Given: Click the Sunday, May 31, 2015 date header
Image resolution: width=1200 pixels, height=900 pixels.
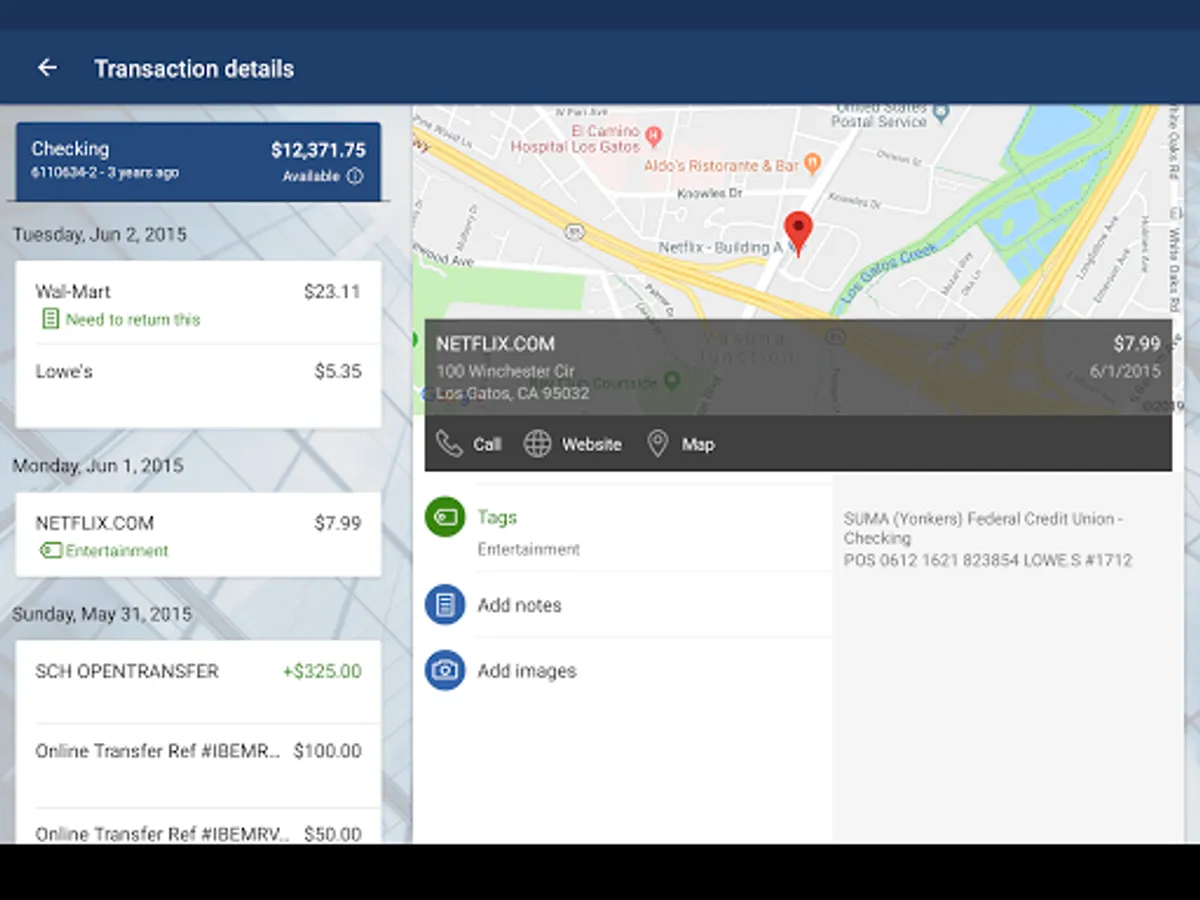Looking at the screenshot, I should [x=102, y=614].
